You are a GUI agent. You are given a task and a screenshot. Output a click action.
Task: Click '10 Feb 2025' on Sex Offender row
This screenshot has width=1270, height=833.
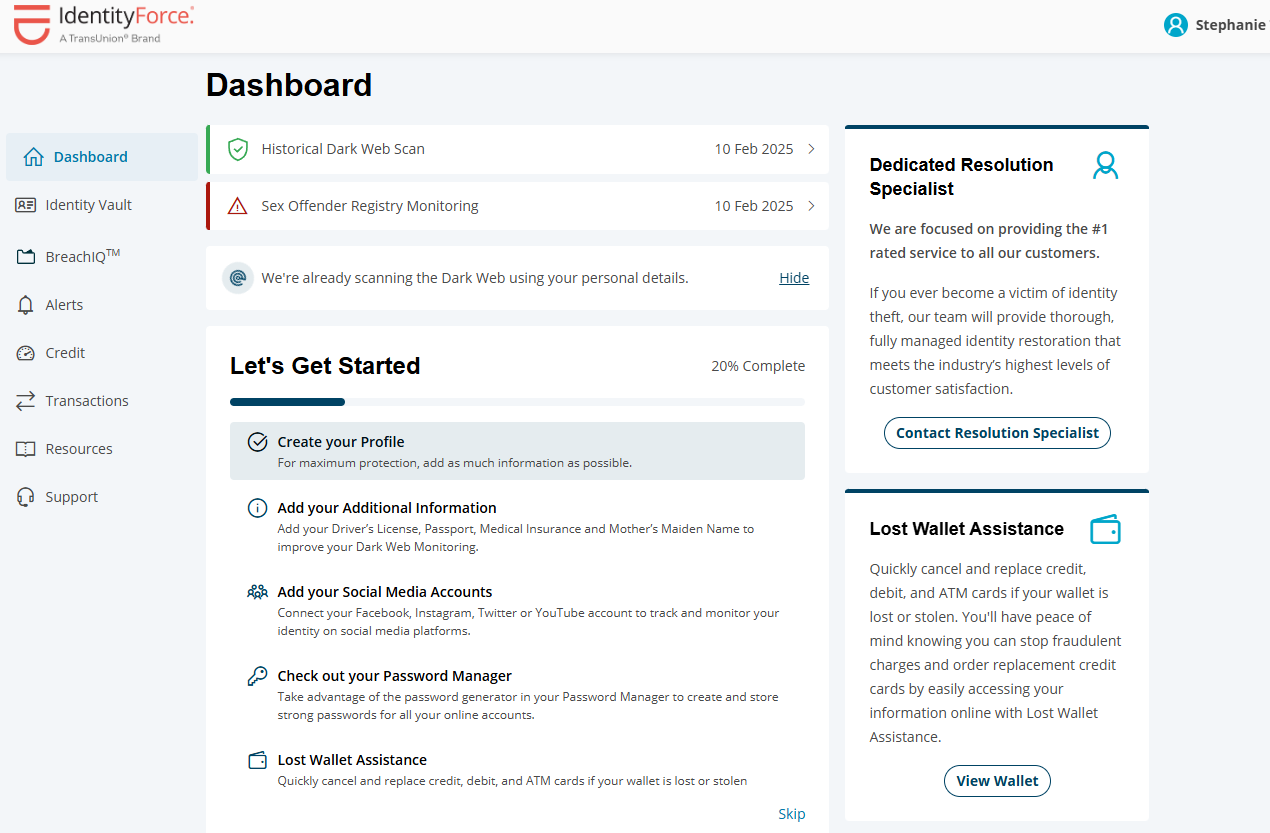click(754, 206)
